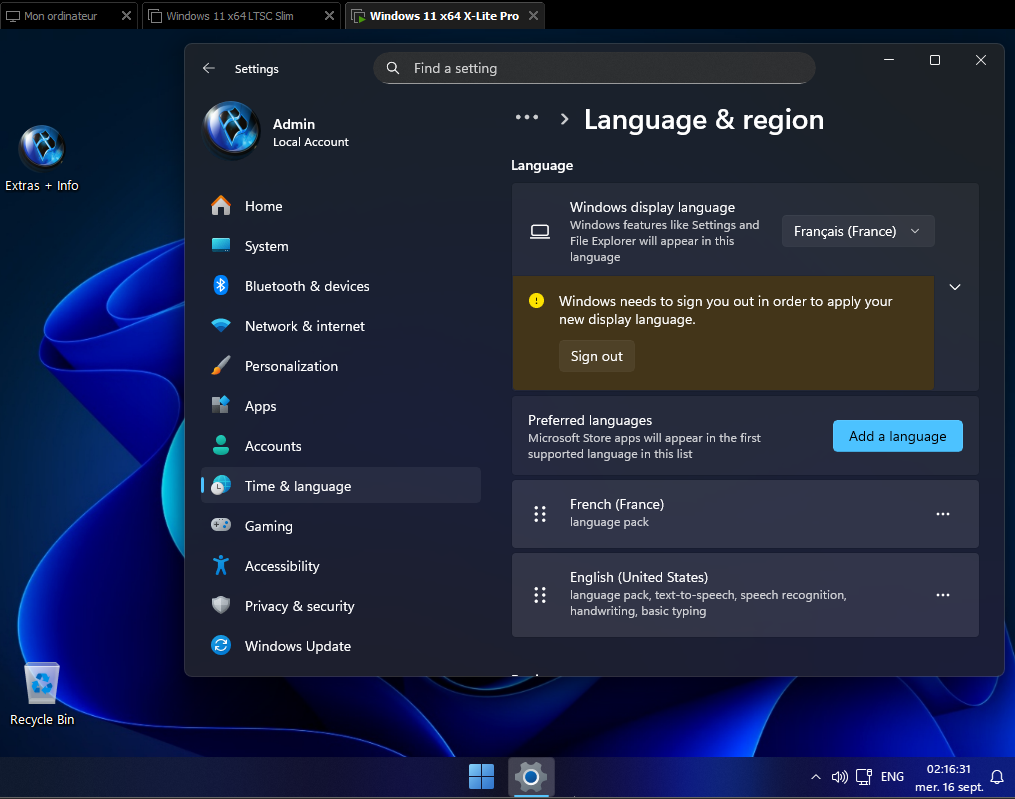The image size is (1015, 799).
Task: Open Extras + Info desktop icon
Action: [42, 159]
